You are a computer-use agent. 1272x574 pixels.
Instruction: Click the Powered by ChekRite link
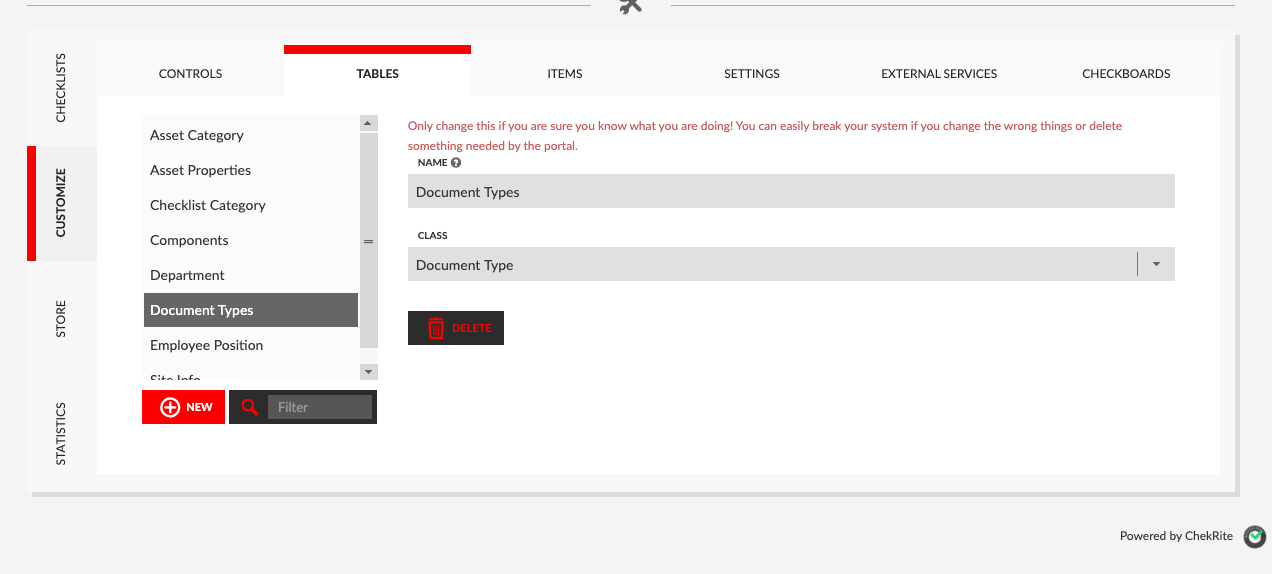click(x=1176, y=536)
